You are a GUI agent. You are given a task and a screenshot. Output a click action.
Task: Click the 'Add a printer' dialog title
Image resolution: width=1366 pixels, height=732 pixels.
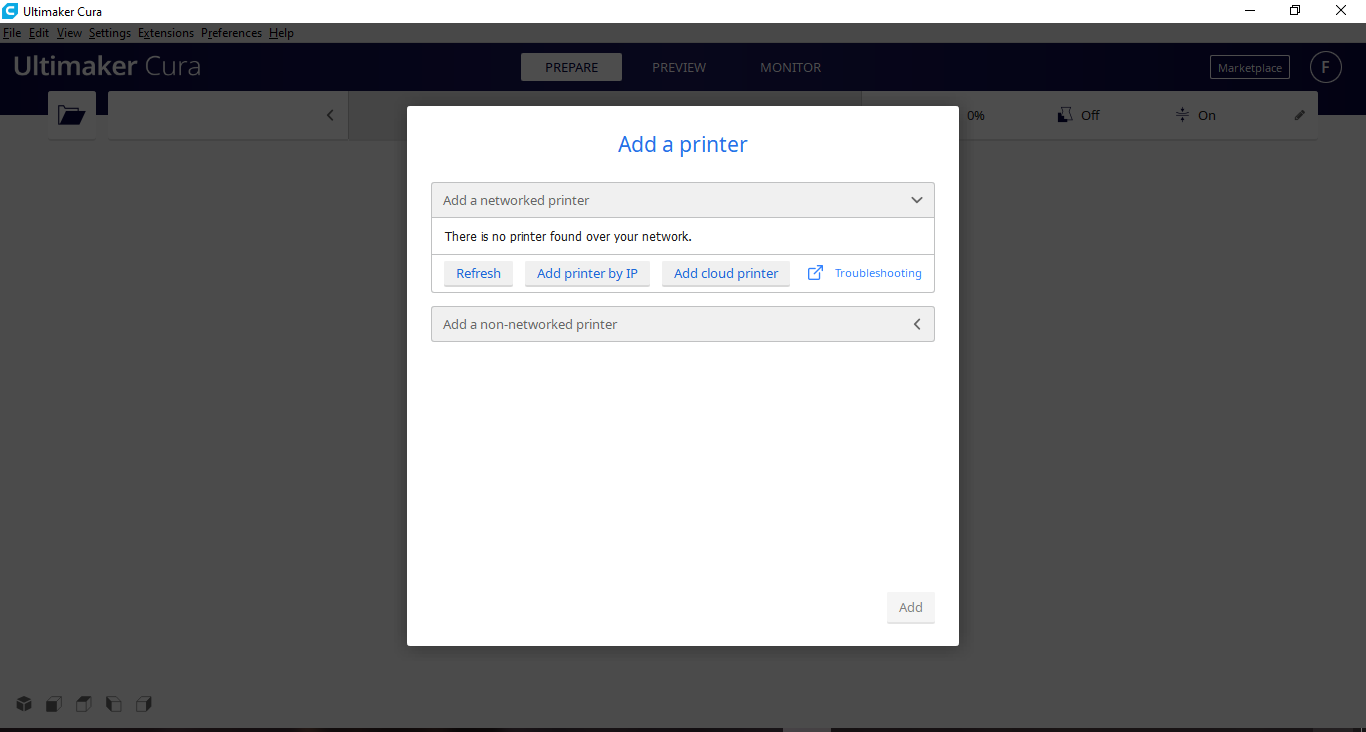coord(683,144)
